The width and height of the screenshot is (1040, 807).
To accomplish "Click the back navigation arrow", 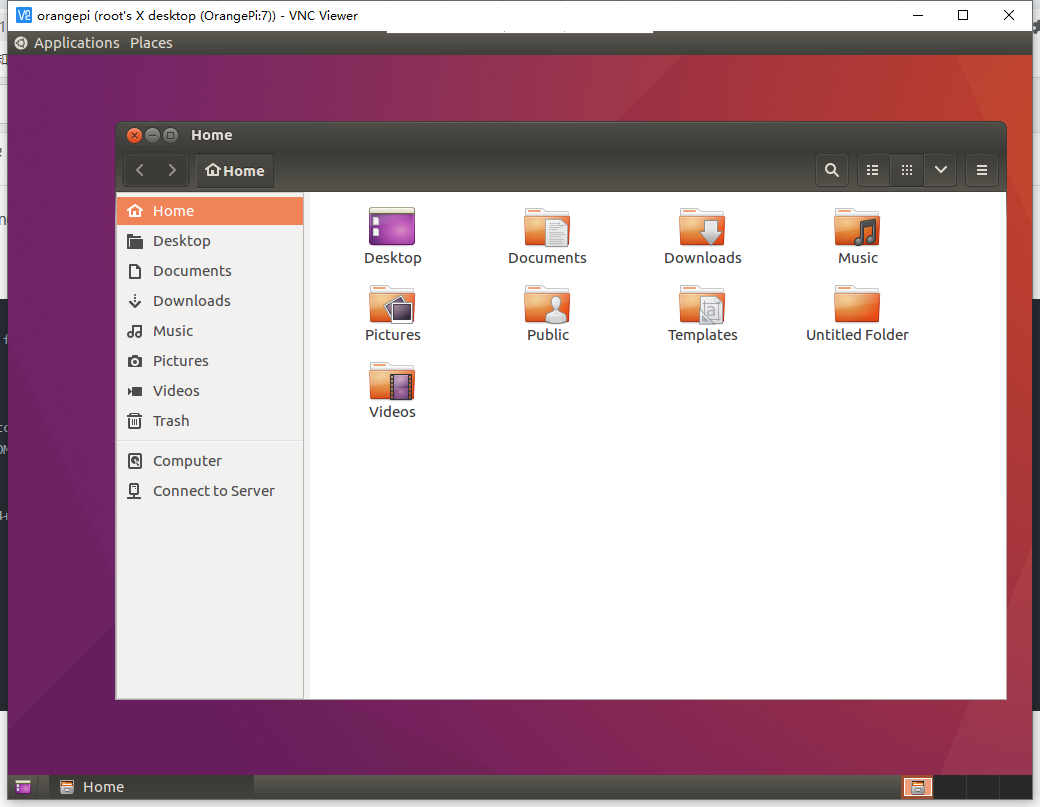I will click(140, 170).
